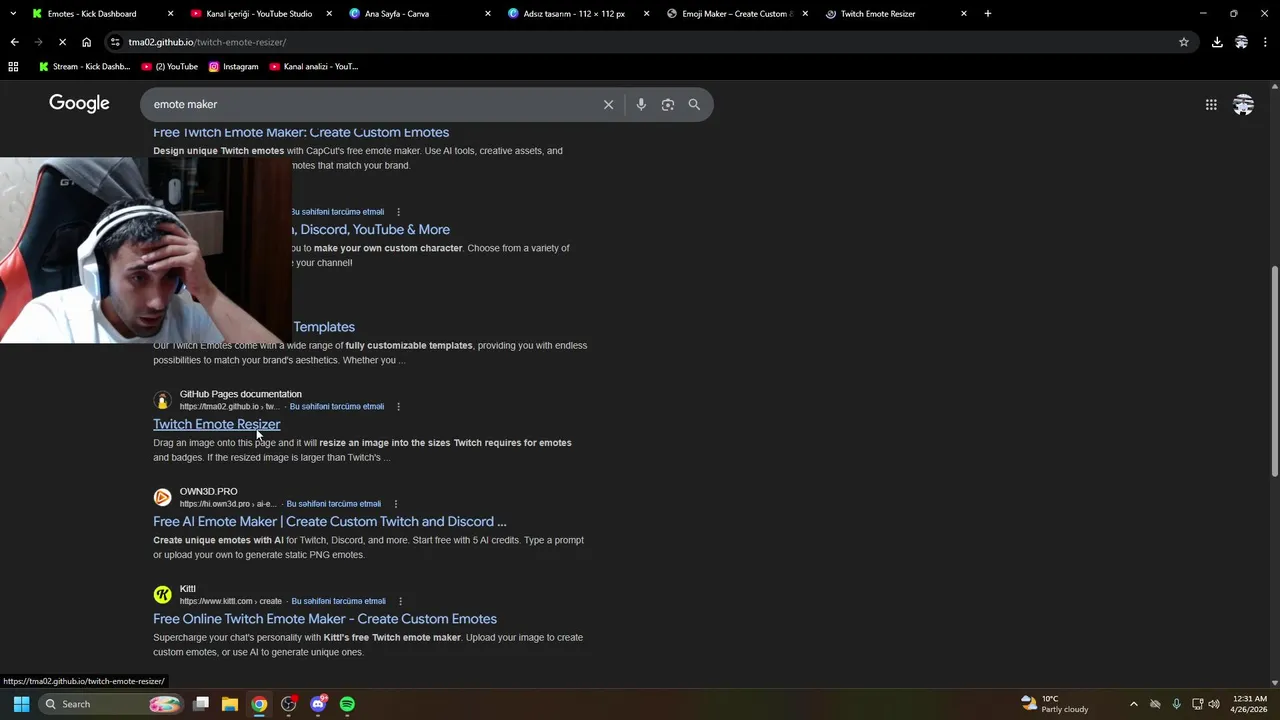The height and width of the screenshot is (720, 1280).
Task: Start voice search with microphone icon
Action: [x=641, y=104]
